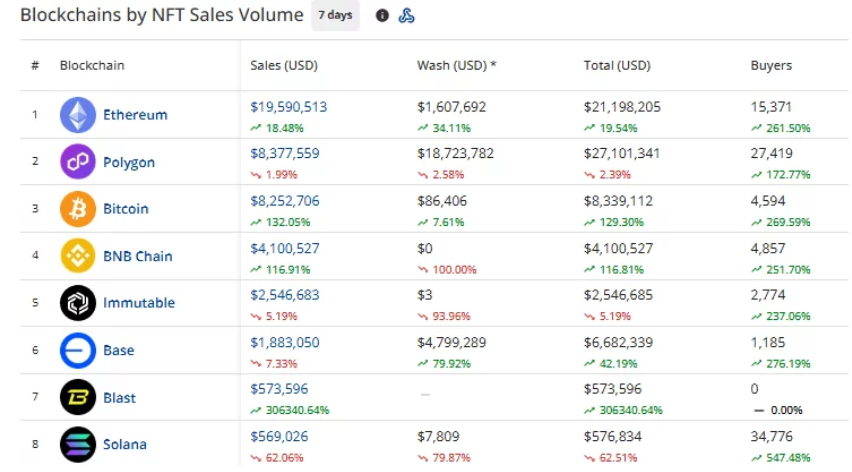Sort by the Wash (USD) column header
The image size is (852, 472).
(456, 65)
